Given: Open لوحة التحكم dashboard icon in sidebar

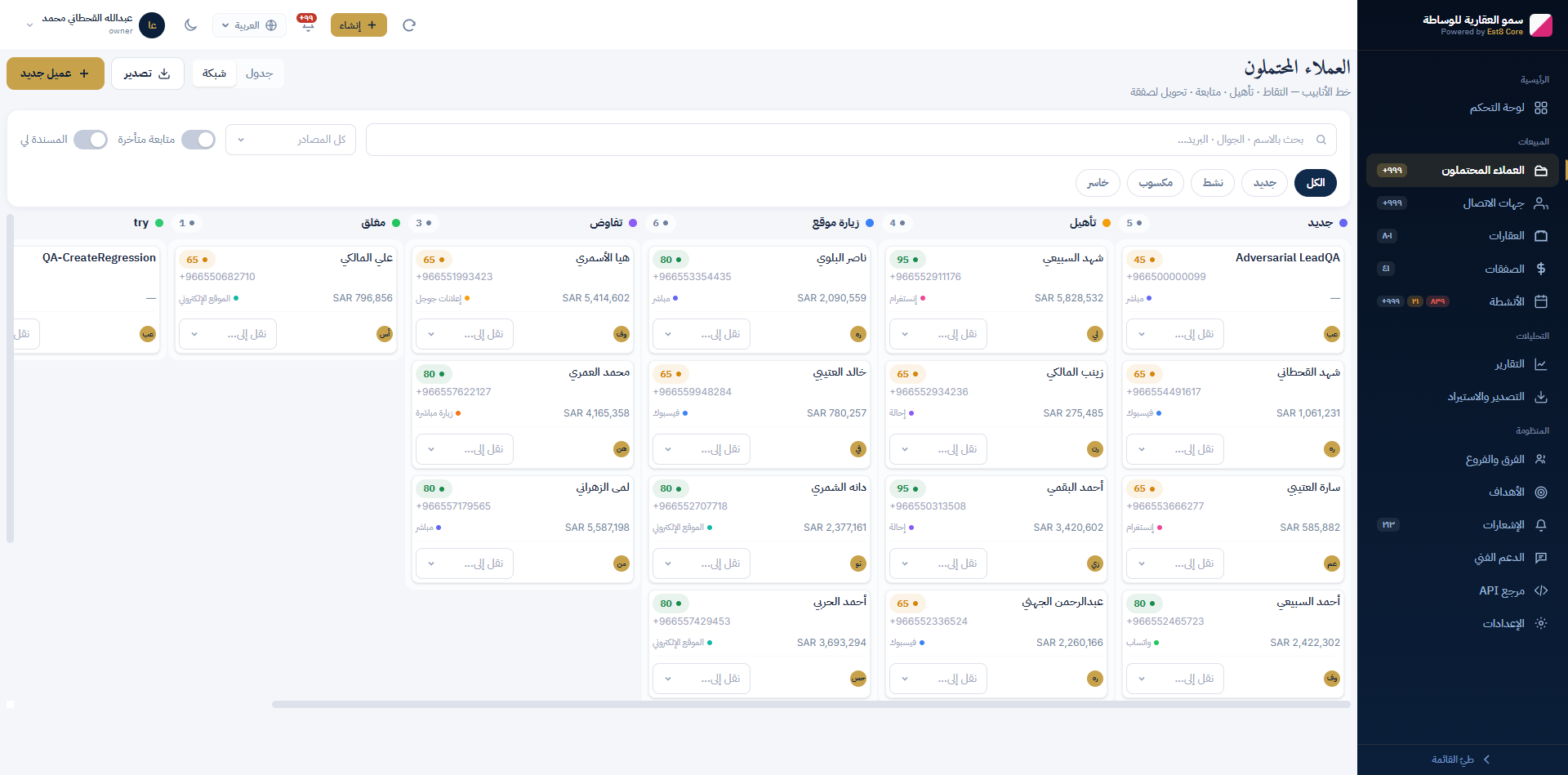Looking at the screenshot, I should pyautogui.click(x=1541, y=108).
